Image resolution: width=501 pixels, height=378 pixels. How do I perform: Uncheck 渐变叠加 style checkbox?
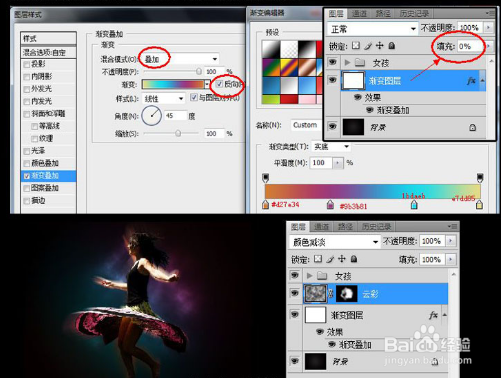tap(27, 176)
